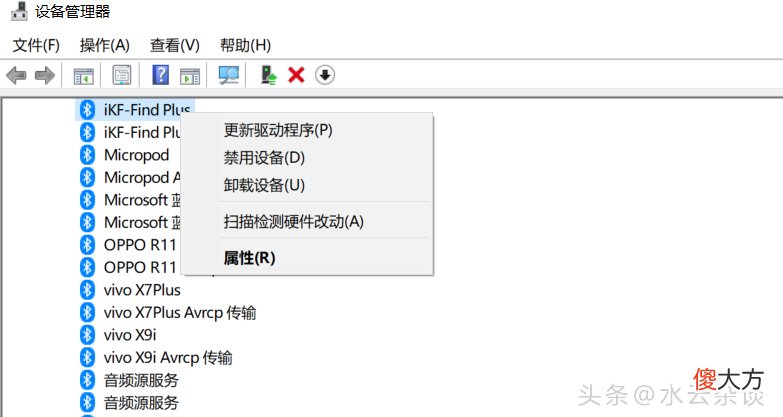The height and width of the screenshot is (417, 783).
Task: Click the Bluetooth icon beside vivo X7Plus Avrcp 传输
Action: click(87, 313)
